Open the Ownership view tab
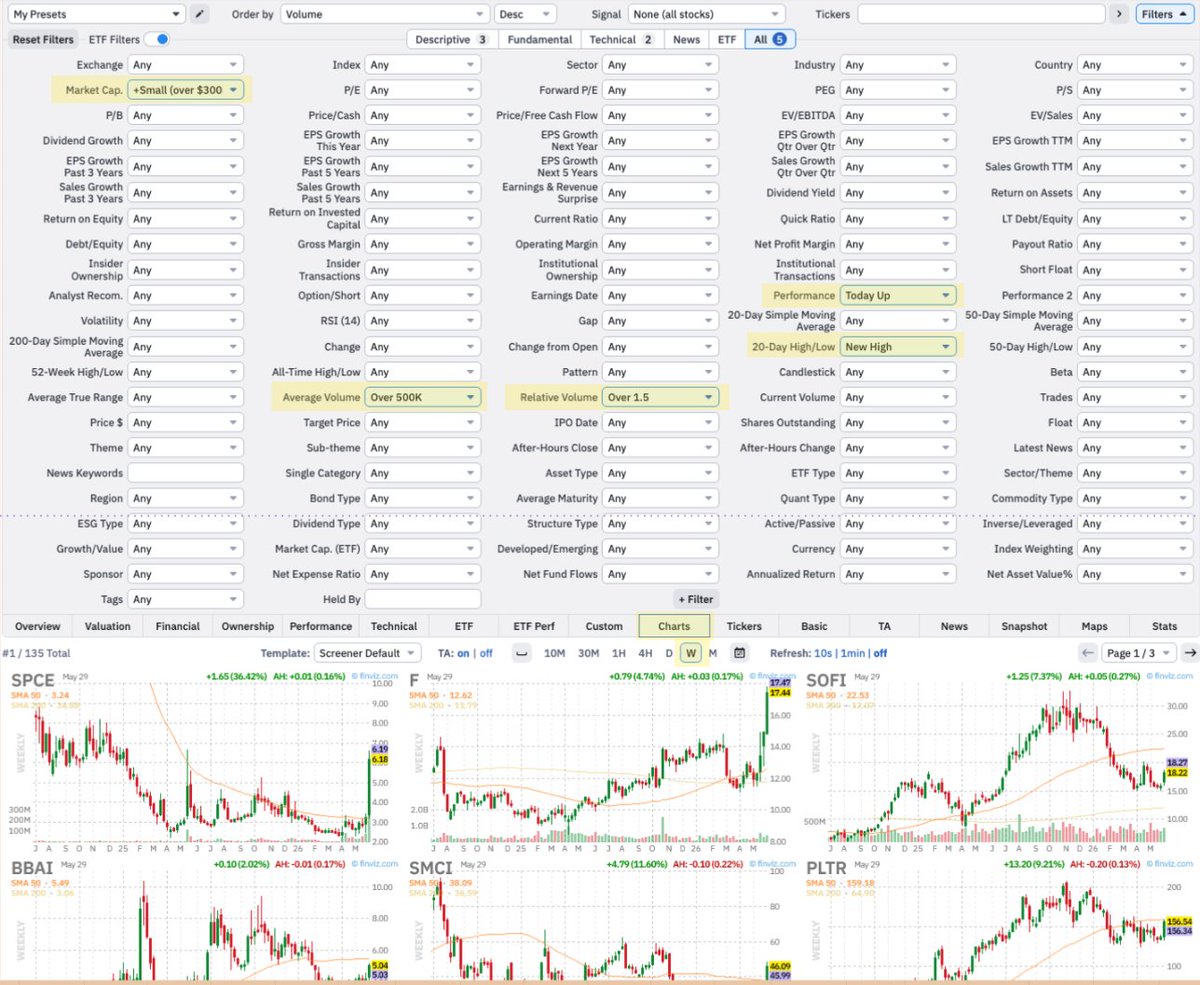The width and height of the screenshot is (1200, 985). (247, 626)
